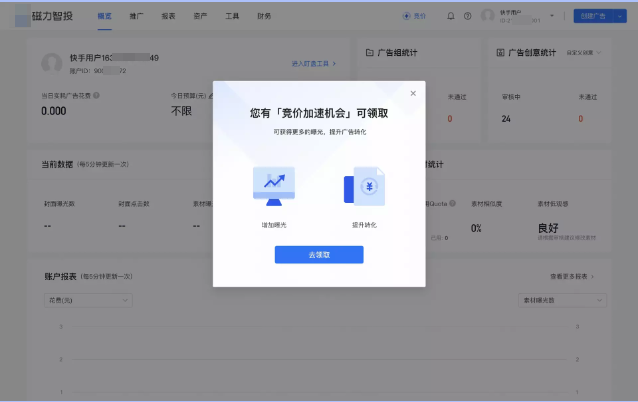Open the 素材曝光数 dropdown above the chart
638x402 pixels.
point(562,300)
